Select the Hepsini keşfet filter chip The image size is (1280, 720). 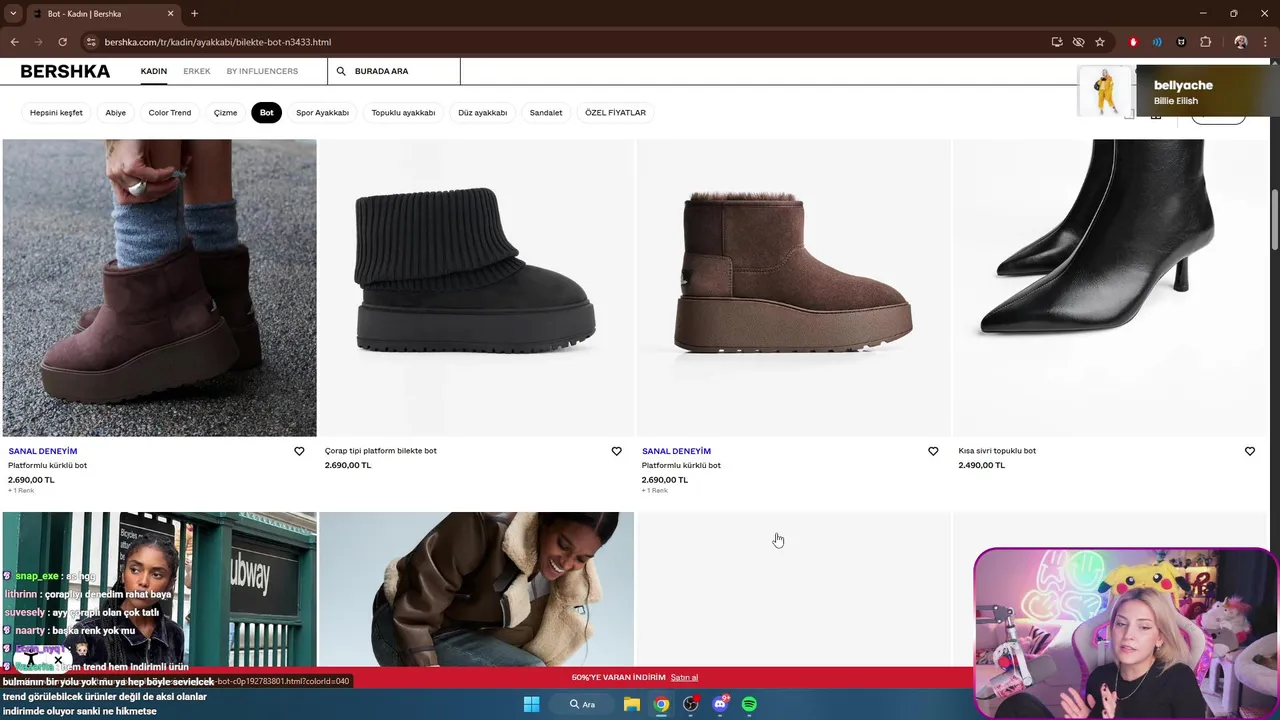click(56, 113)
